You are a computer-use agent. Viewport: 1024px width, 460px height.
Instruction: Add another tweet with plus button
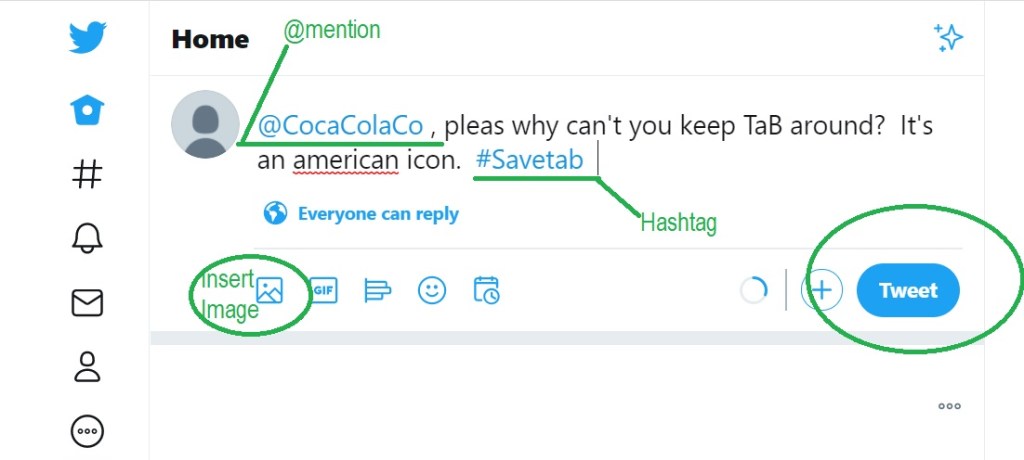(x=821, y=291)
